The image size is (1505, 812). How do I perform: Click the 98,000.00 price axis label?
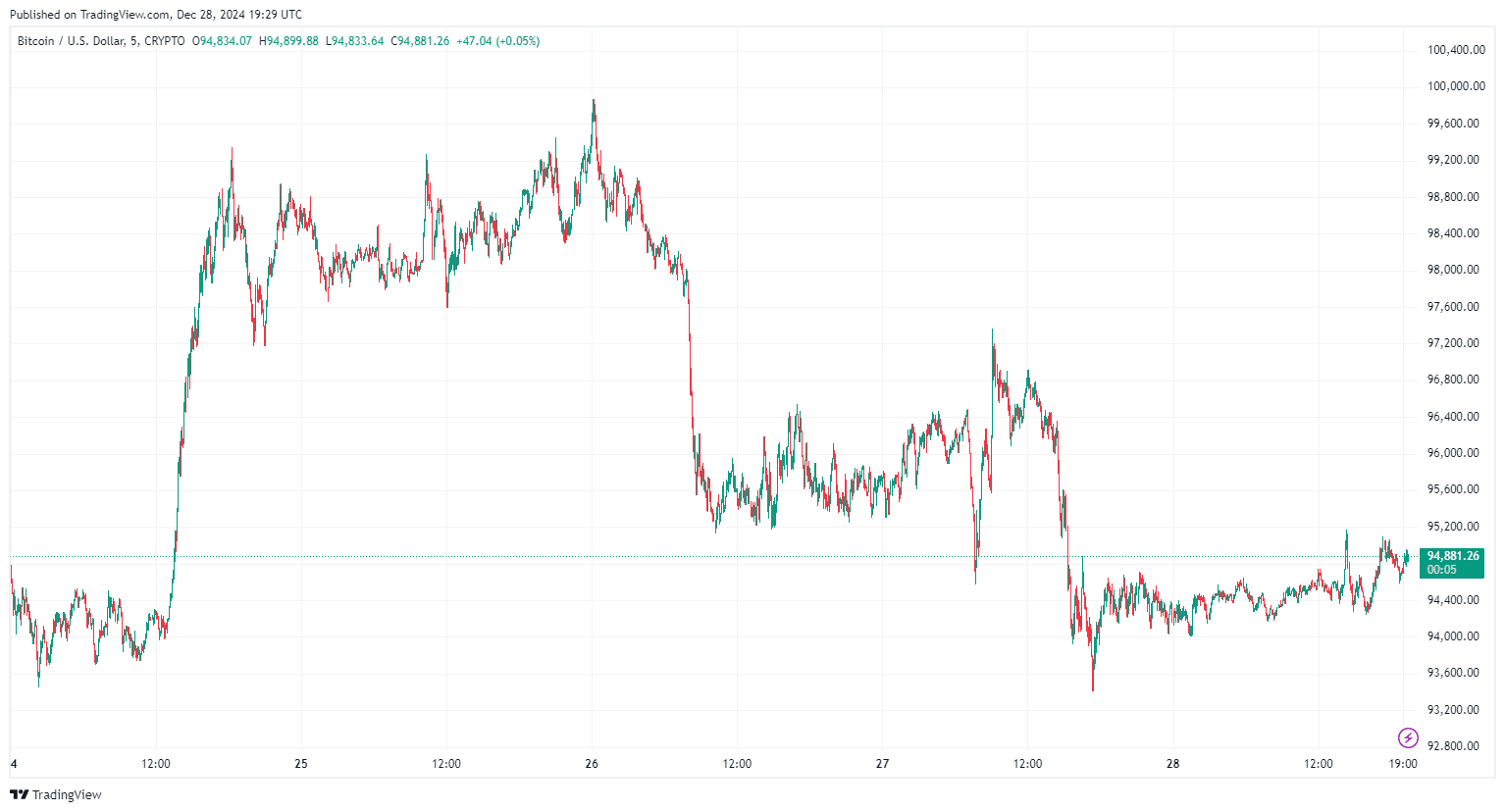pos(1453,270)
